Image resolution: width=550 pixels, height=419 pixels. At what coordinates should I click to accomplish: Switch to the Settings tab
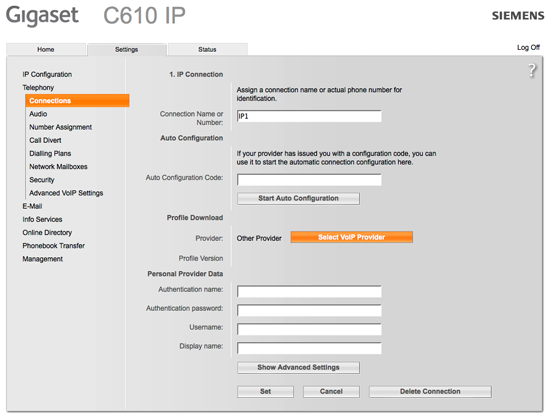point(127,49)
